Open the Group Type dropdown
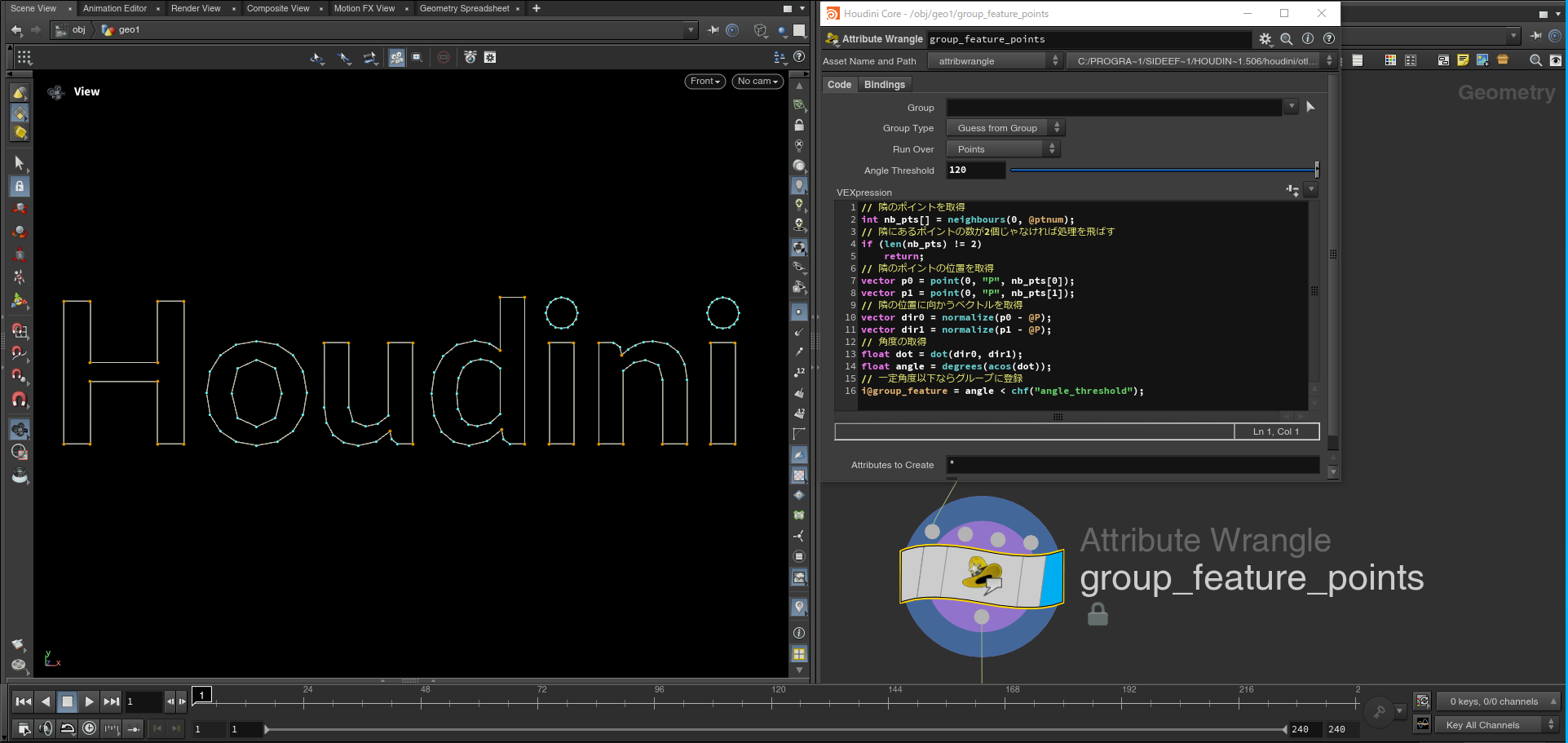 click(1005, 128)
